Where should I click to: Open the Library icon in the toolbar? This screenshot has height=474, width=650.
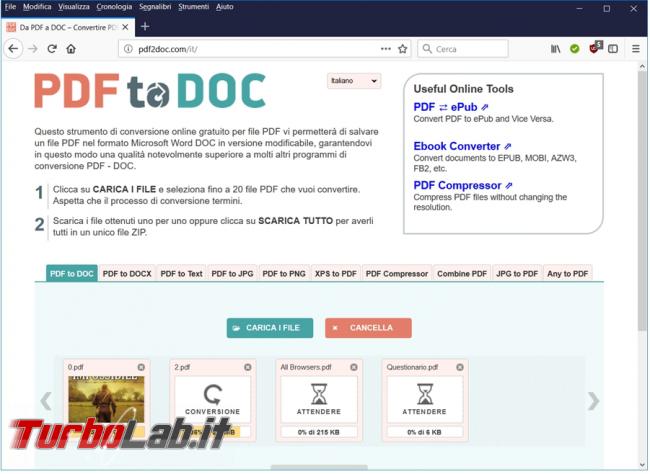click(x=555, y=49)
